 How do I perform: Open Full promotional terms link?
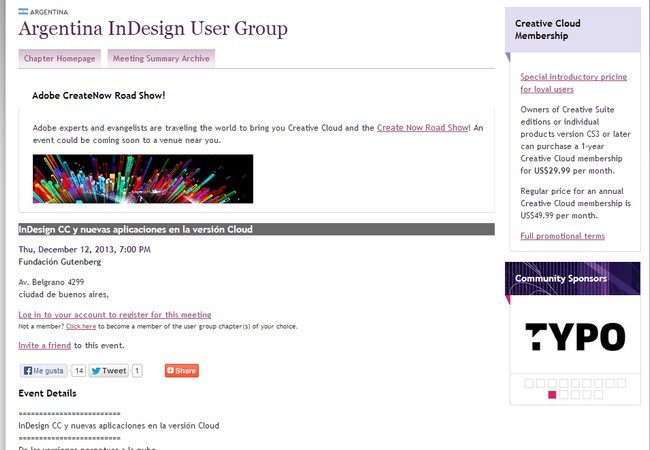[x=563, y=236]
